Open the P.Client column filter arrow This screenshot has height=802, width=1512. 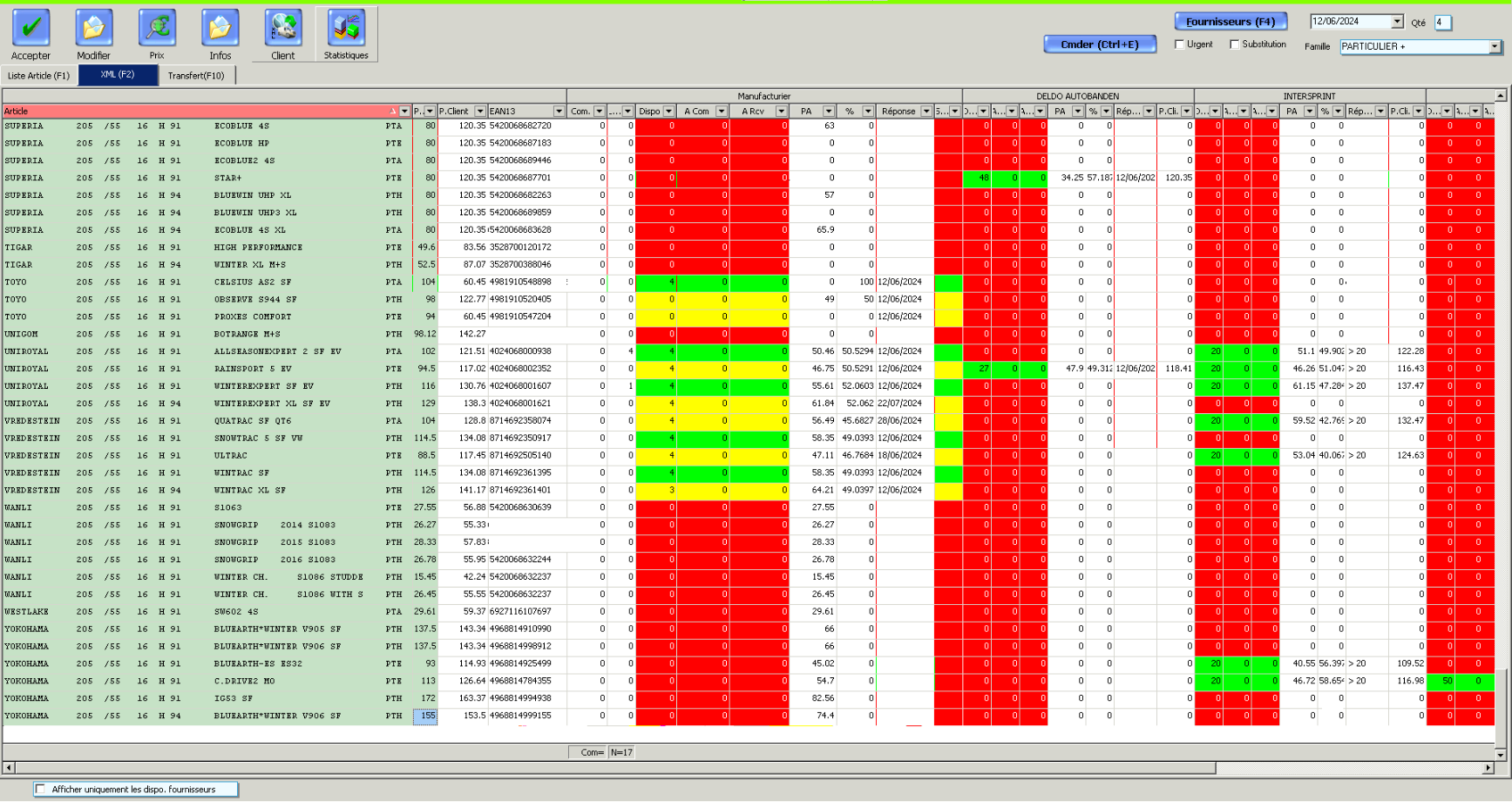point(480,112)
